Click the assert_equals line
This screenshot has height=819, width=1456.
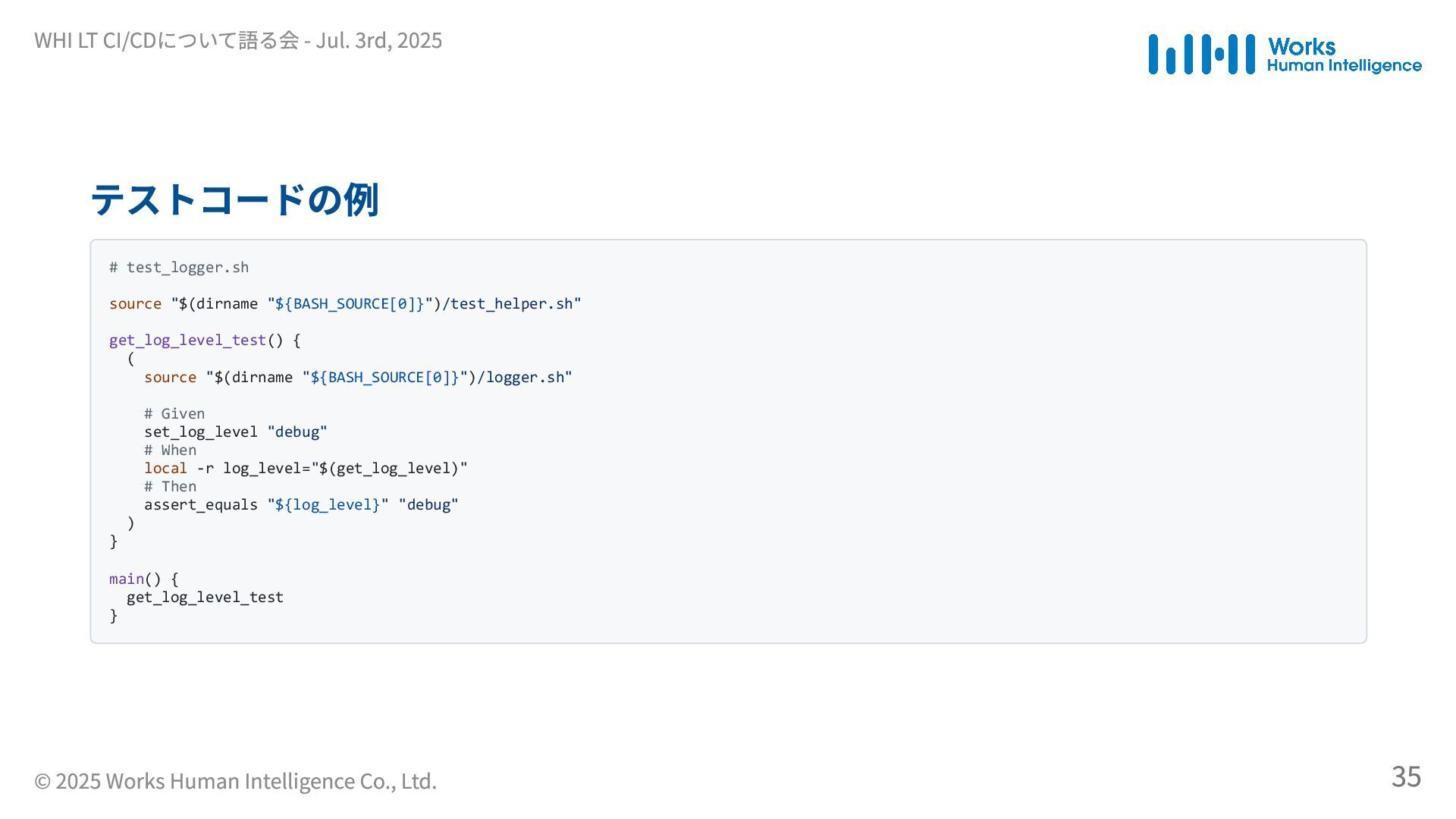(x=301, y=504)
